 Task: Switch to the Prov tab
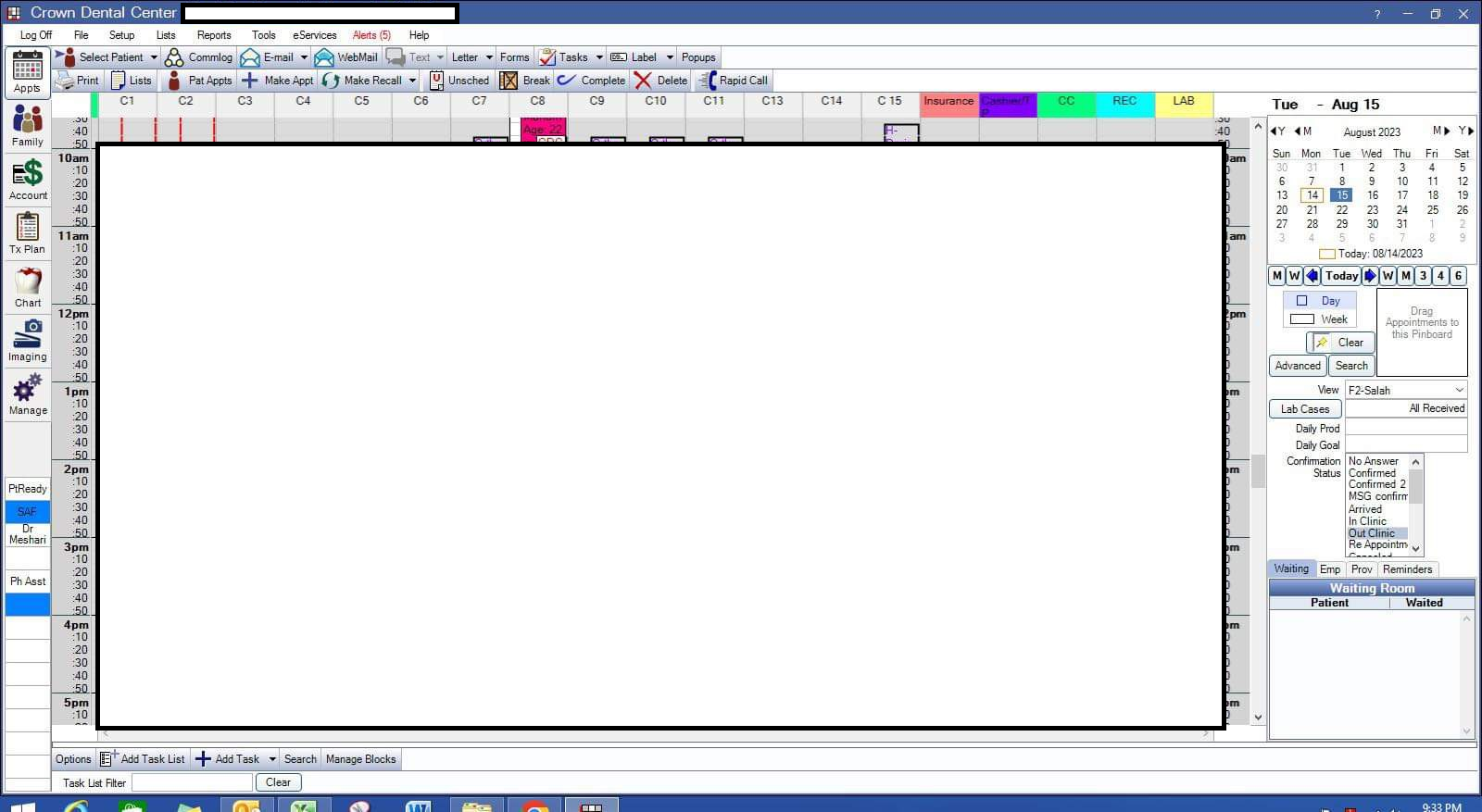1362,569
